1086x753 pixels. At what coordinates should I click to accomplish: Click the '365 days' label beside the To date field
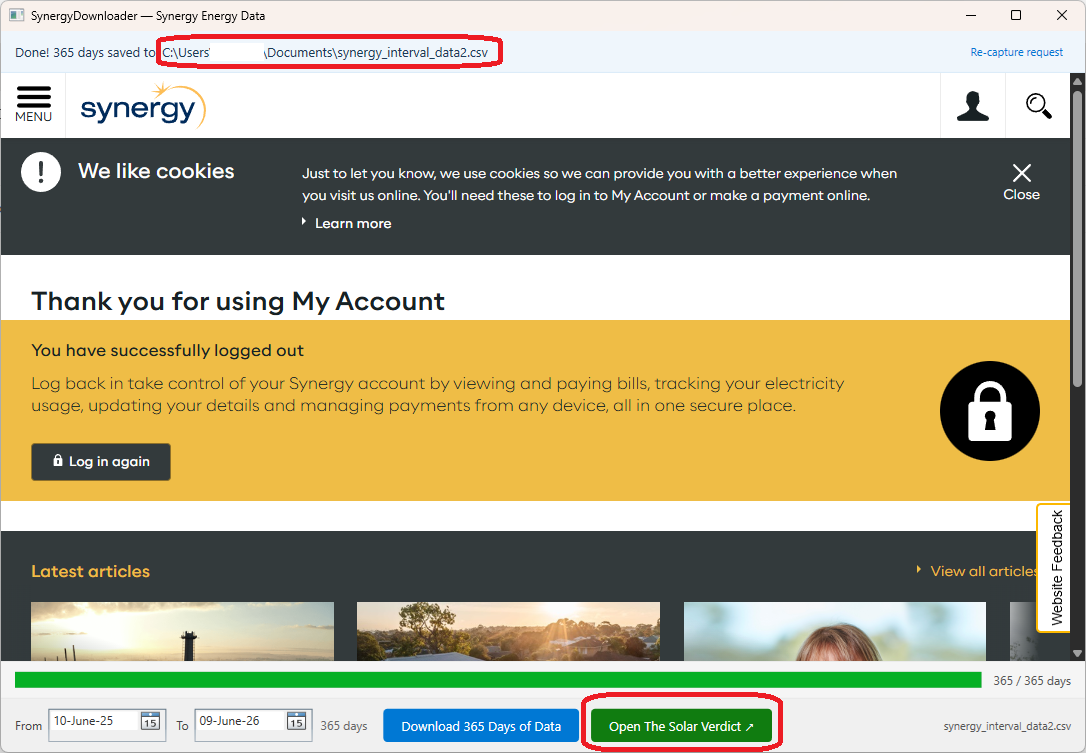point(344,726)
